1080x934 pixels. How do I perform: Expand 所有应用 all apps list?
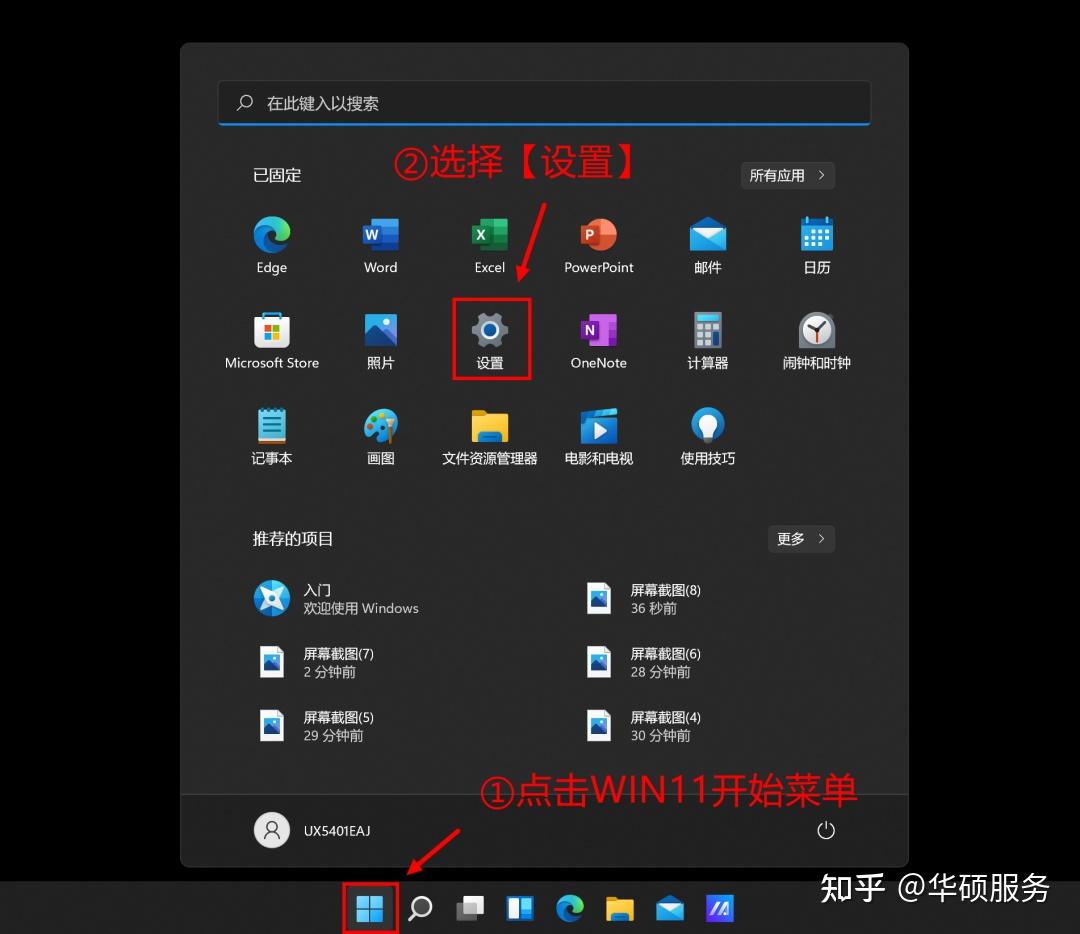[x=788, y=176]
